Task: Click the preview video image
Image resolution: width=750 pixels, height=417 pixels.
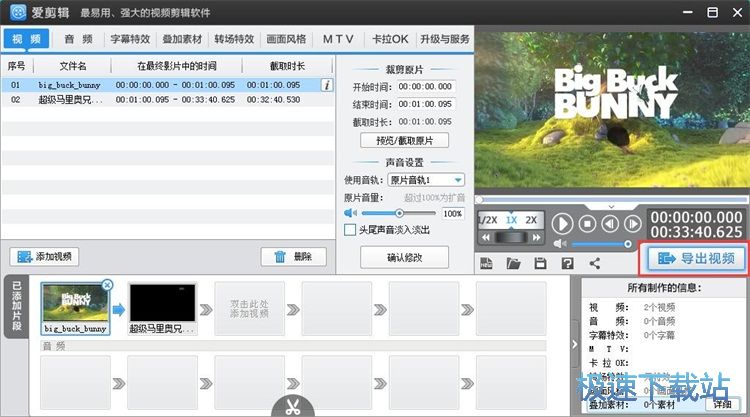Action: click(612, 110)
